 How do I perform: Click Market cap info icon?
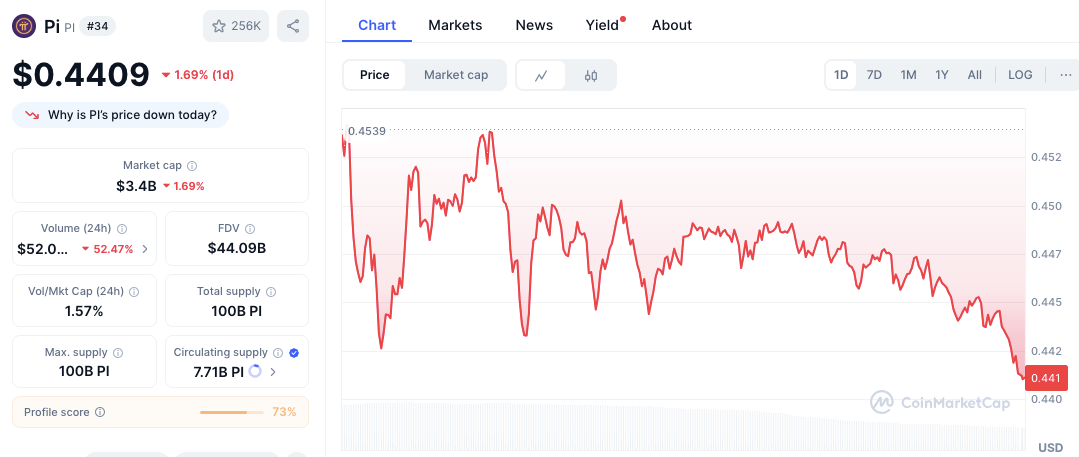193,166
